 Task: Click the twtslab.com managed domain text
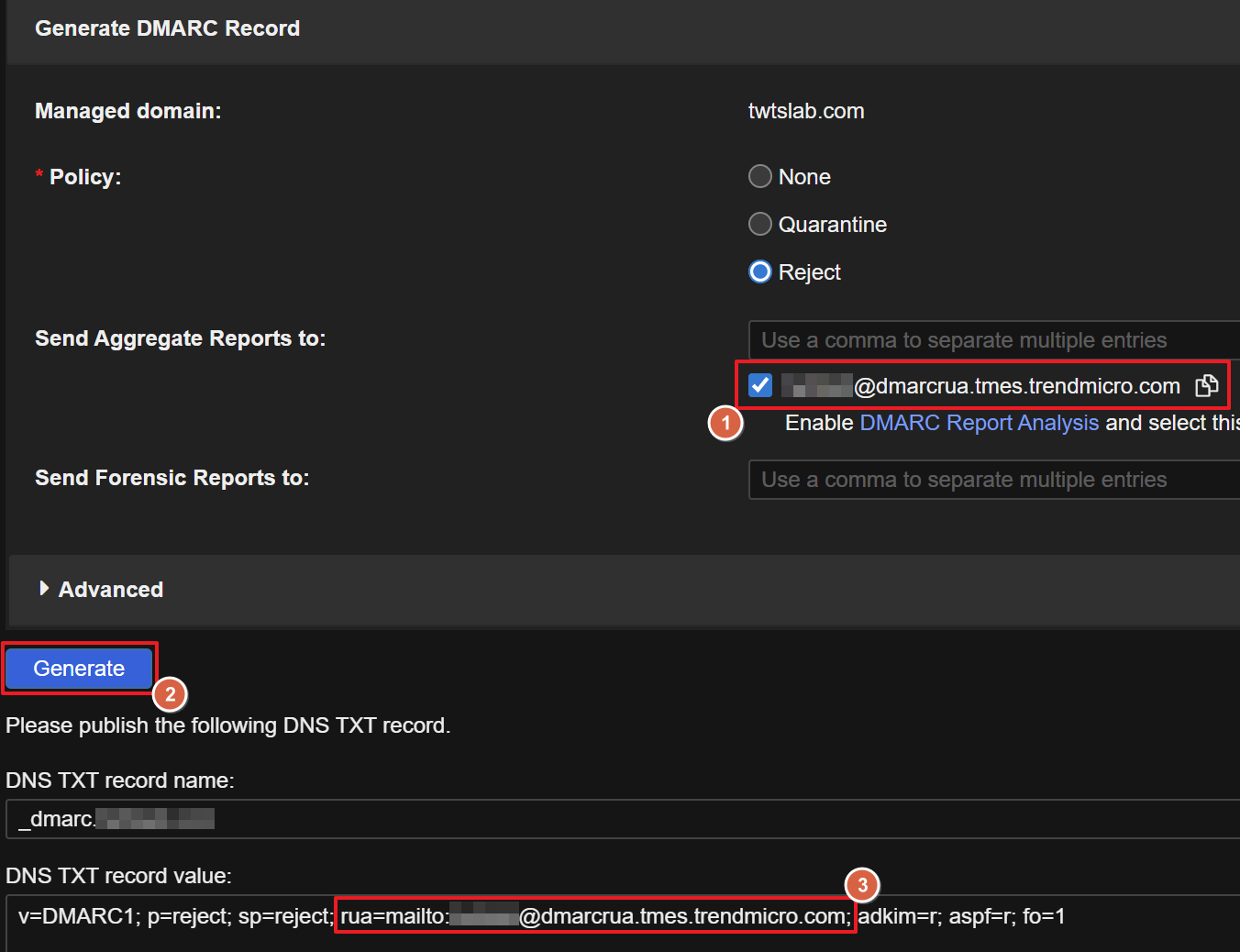tap(805, 111)
